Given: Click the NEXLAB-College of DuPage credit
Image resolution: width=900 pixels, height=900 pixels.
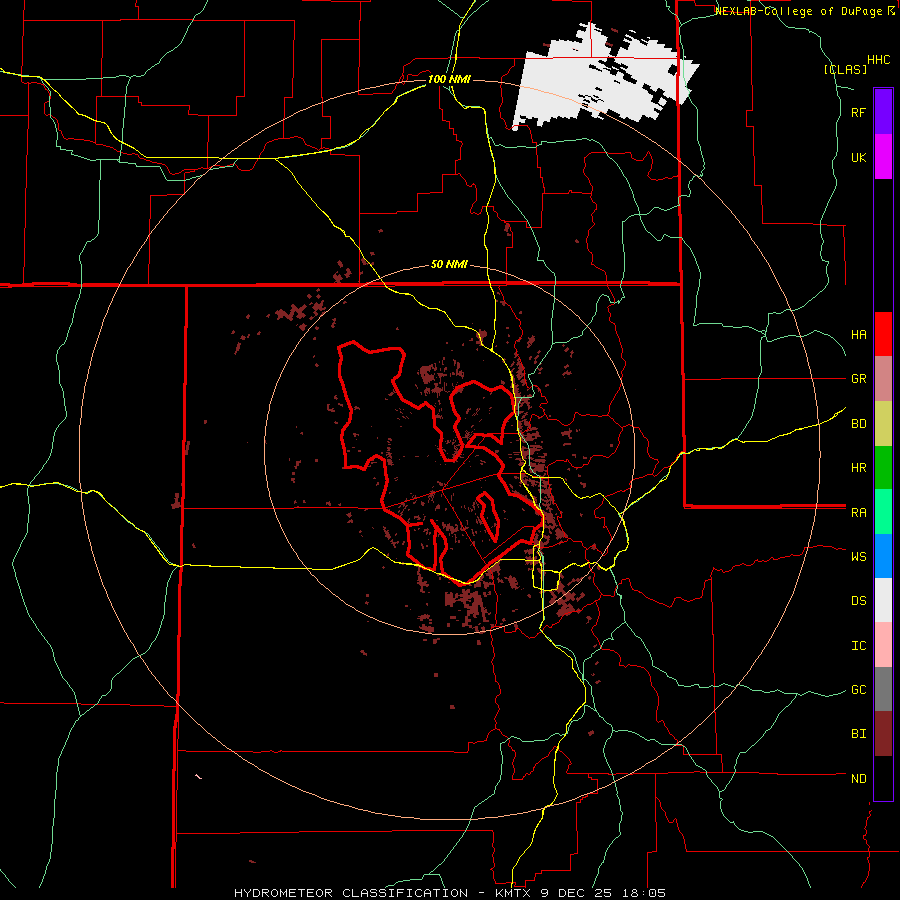Looking at the screenshot, I should tap(804, 11).
